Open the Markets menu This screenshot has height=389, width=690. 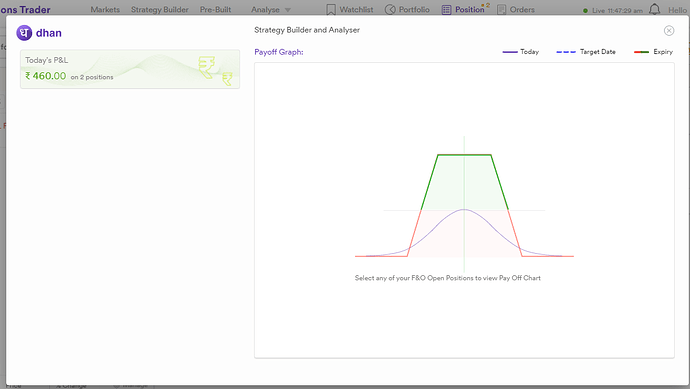105,10
